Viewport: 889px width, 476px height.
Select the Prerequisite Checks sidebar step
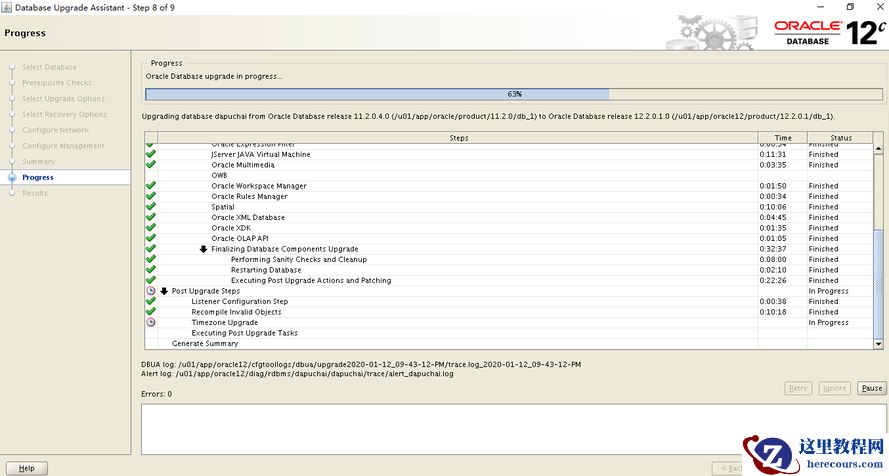(56, 83)
